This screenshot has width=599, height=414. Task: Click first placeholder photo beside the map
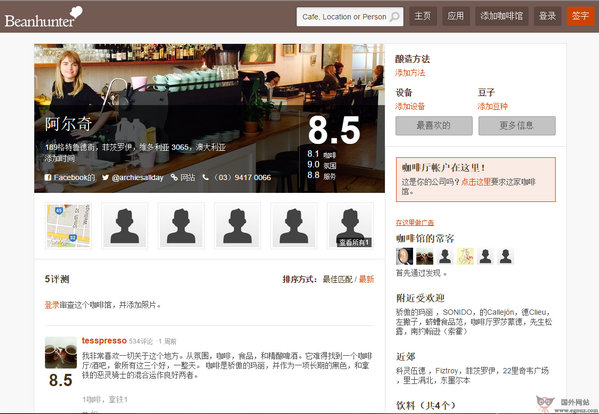click(125, 226)
